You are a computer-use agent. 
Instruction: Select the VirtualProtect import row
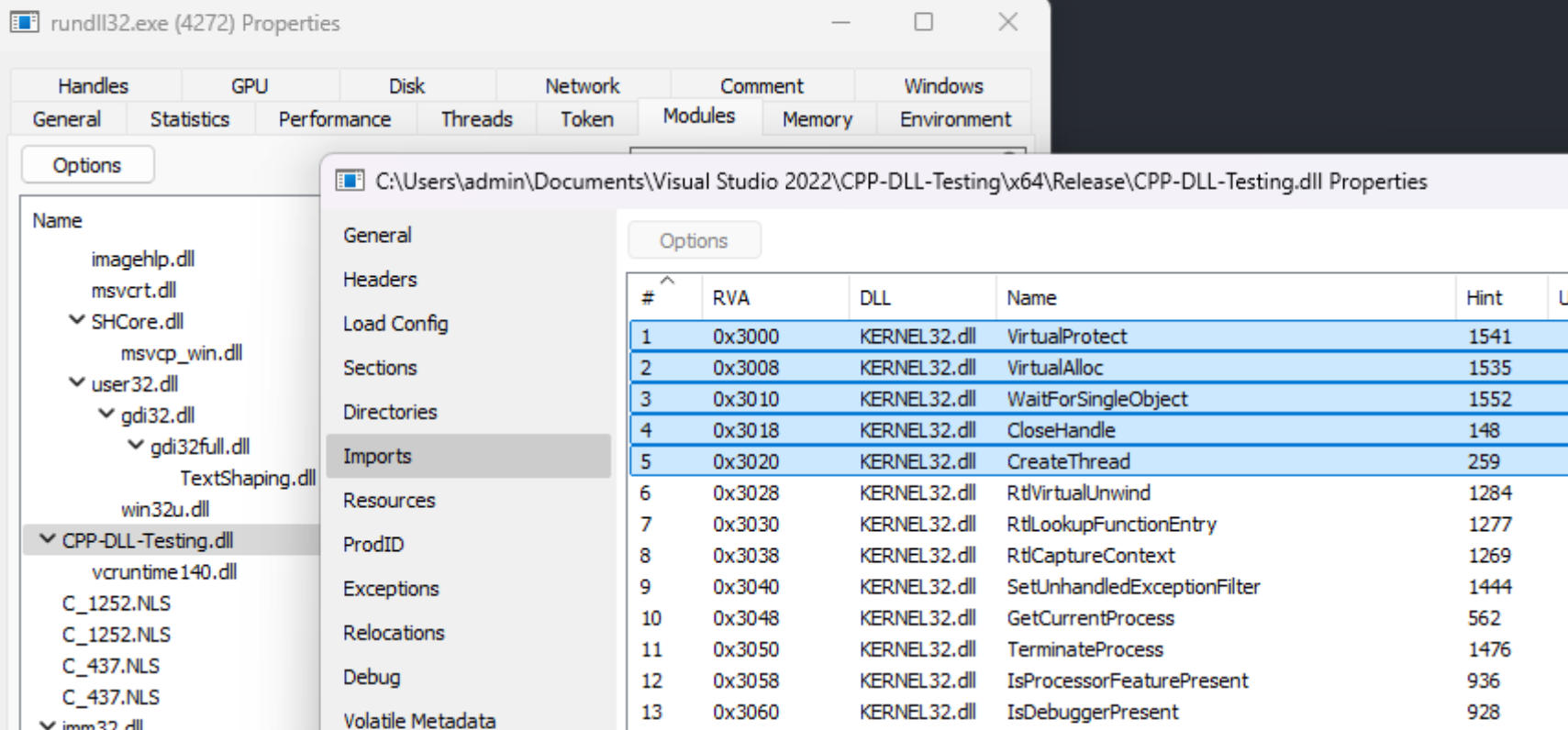1098,336
